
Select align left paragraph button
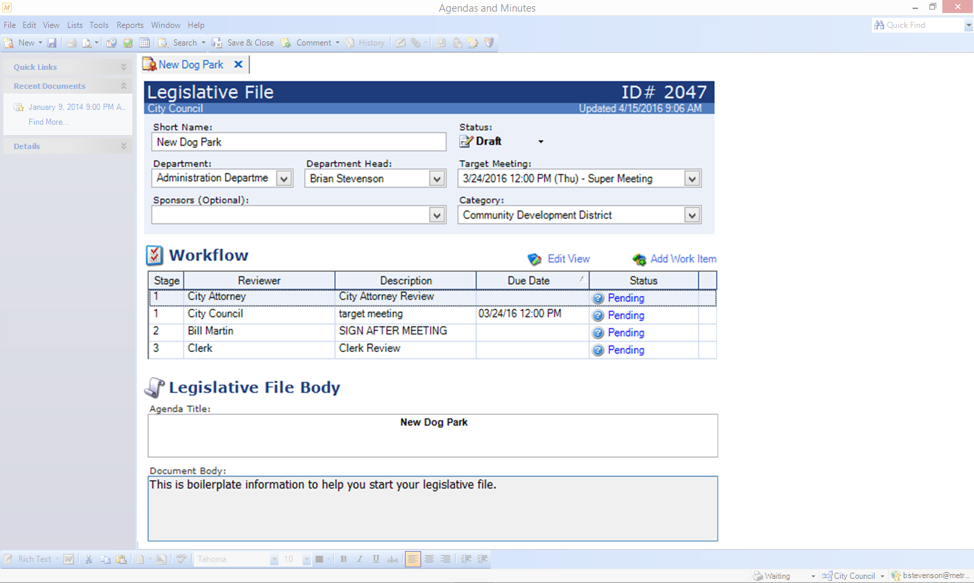412,559
